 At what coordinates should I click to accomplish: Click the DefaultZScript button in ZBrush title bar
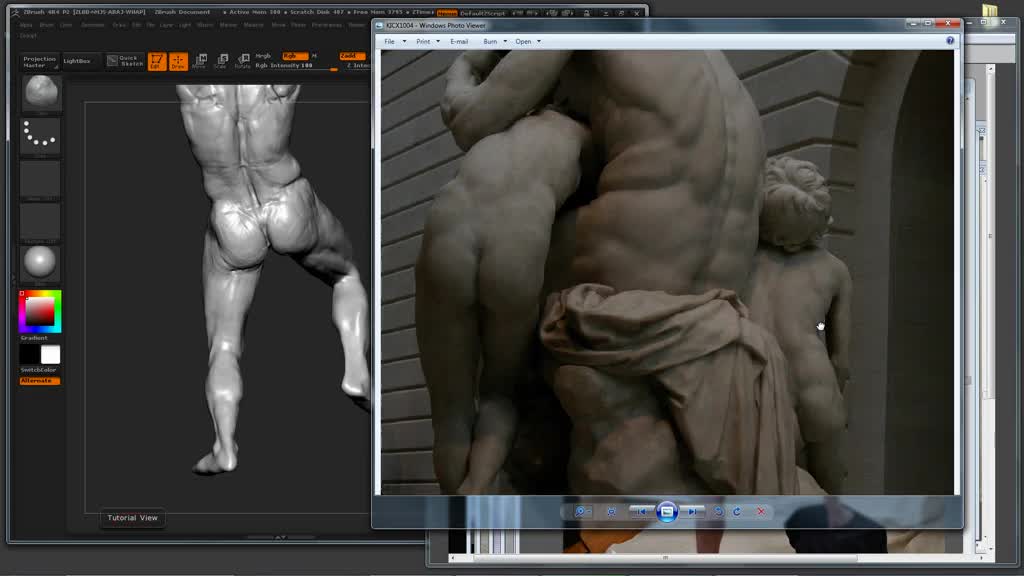(x=483, y=13)
